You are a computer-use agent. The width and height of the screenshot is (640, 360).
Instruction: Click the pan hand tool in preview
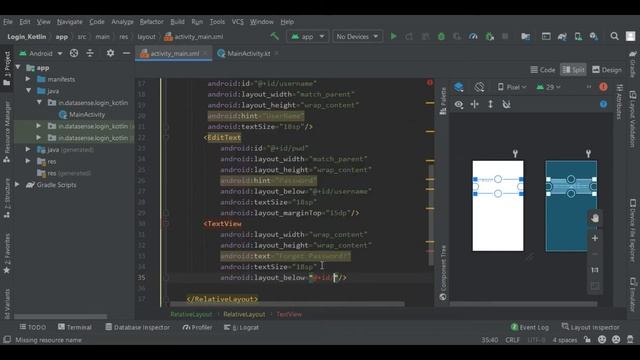(595, 218)
